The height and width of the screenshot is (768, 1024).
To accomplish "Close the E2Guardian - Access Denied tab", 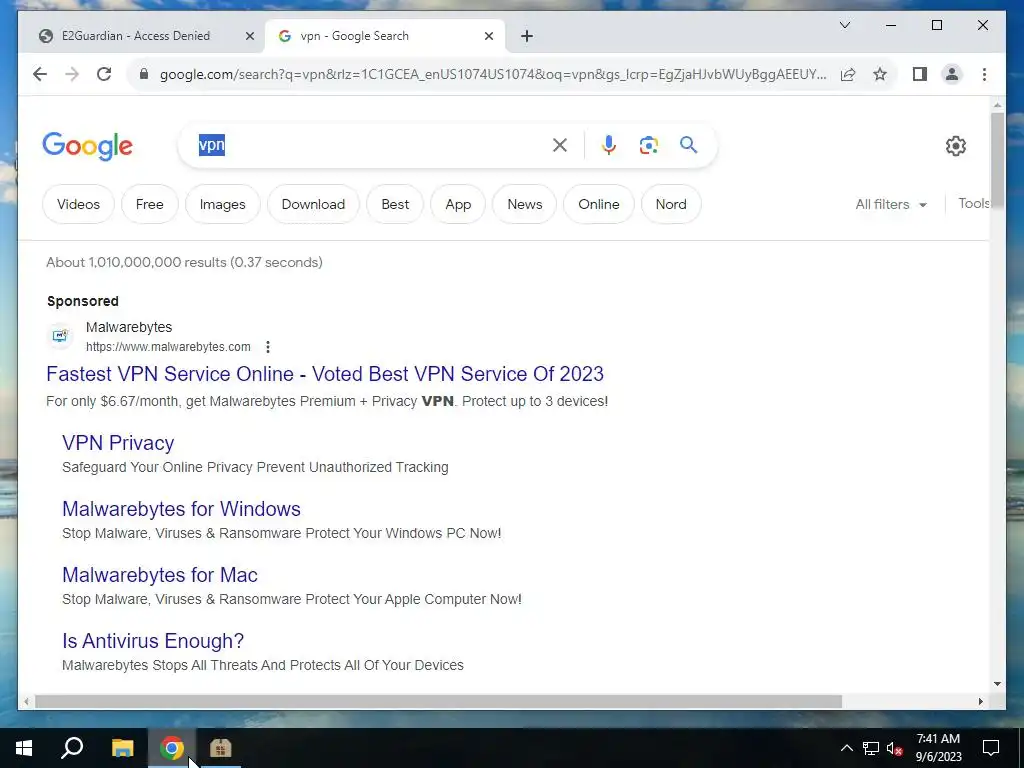I will tap(249, 36).
